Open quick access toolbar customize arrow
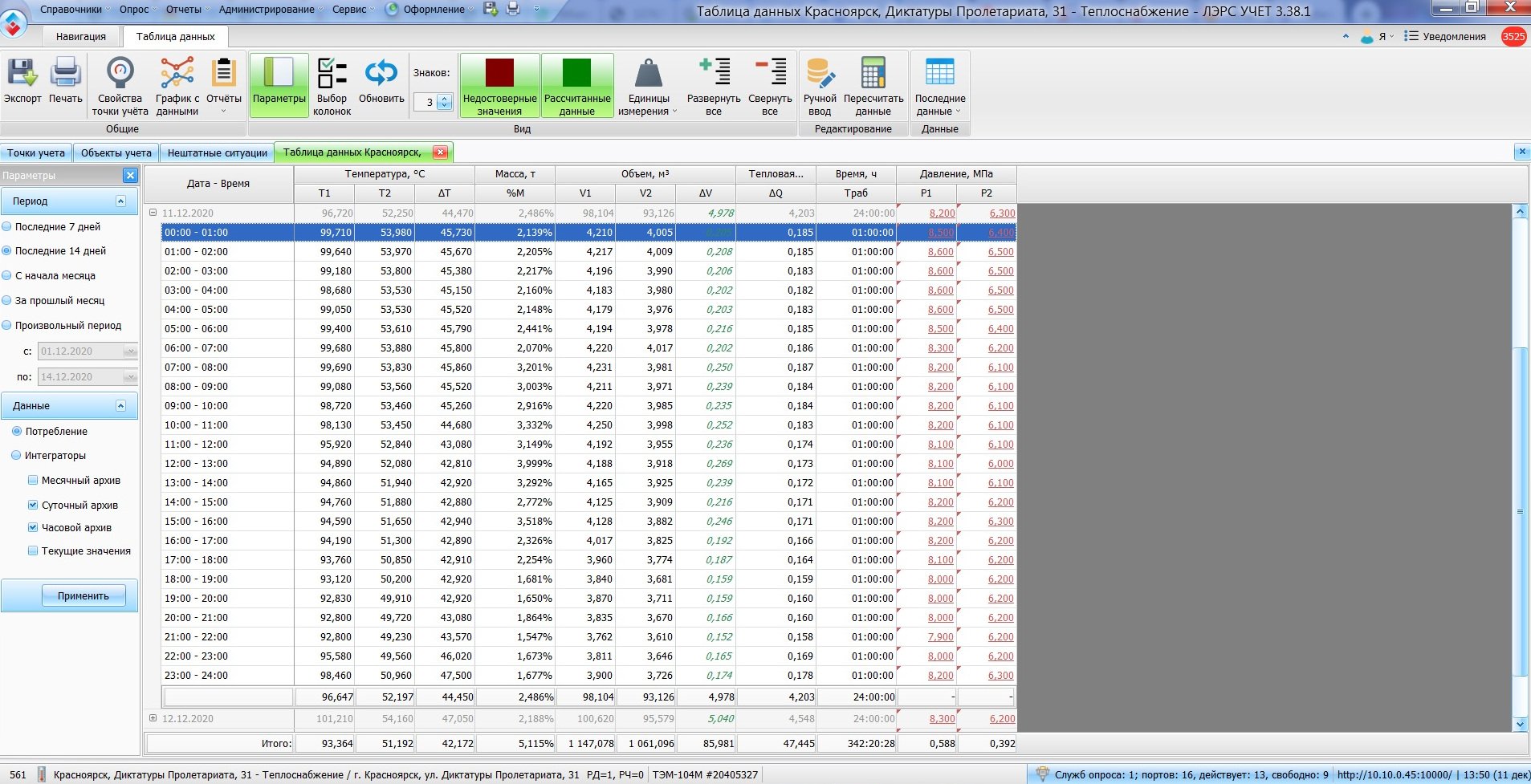 click(x=536, y=10)
